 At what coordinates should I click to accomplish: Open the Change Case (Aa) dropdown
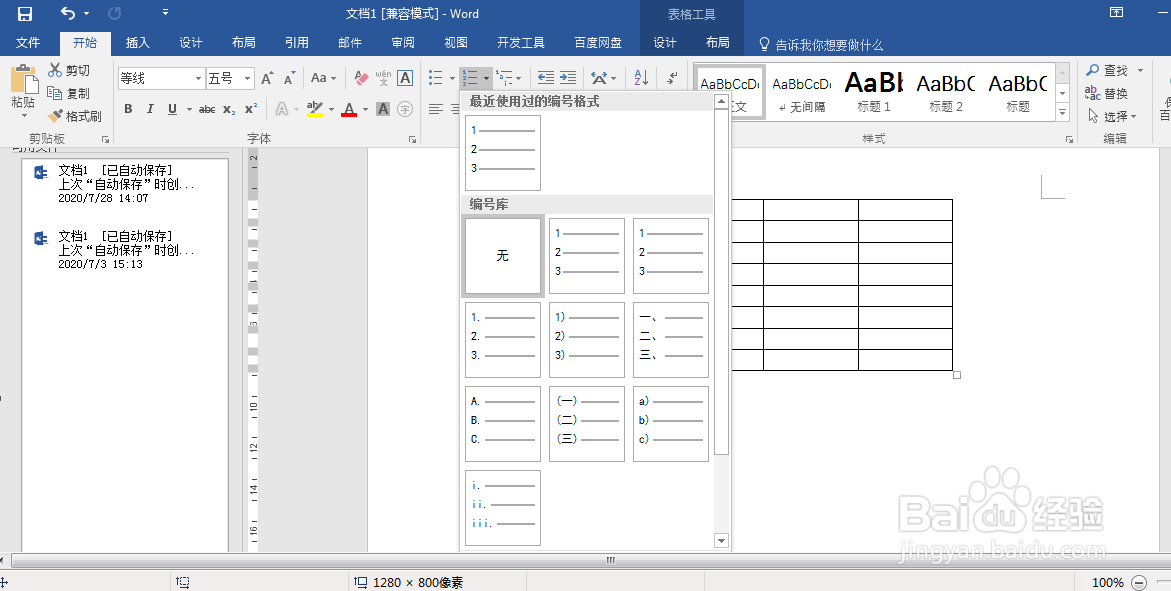(322, 77)
